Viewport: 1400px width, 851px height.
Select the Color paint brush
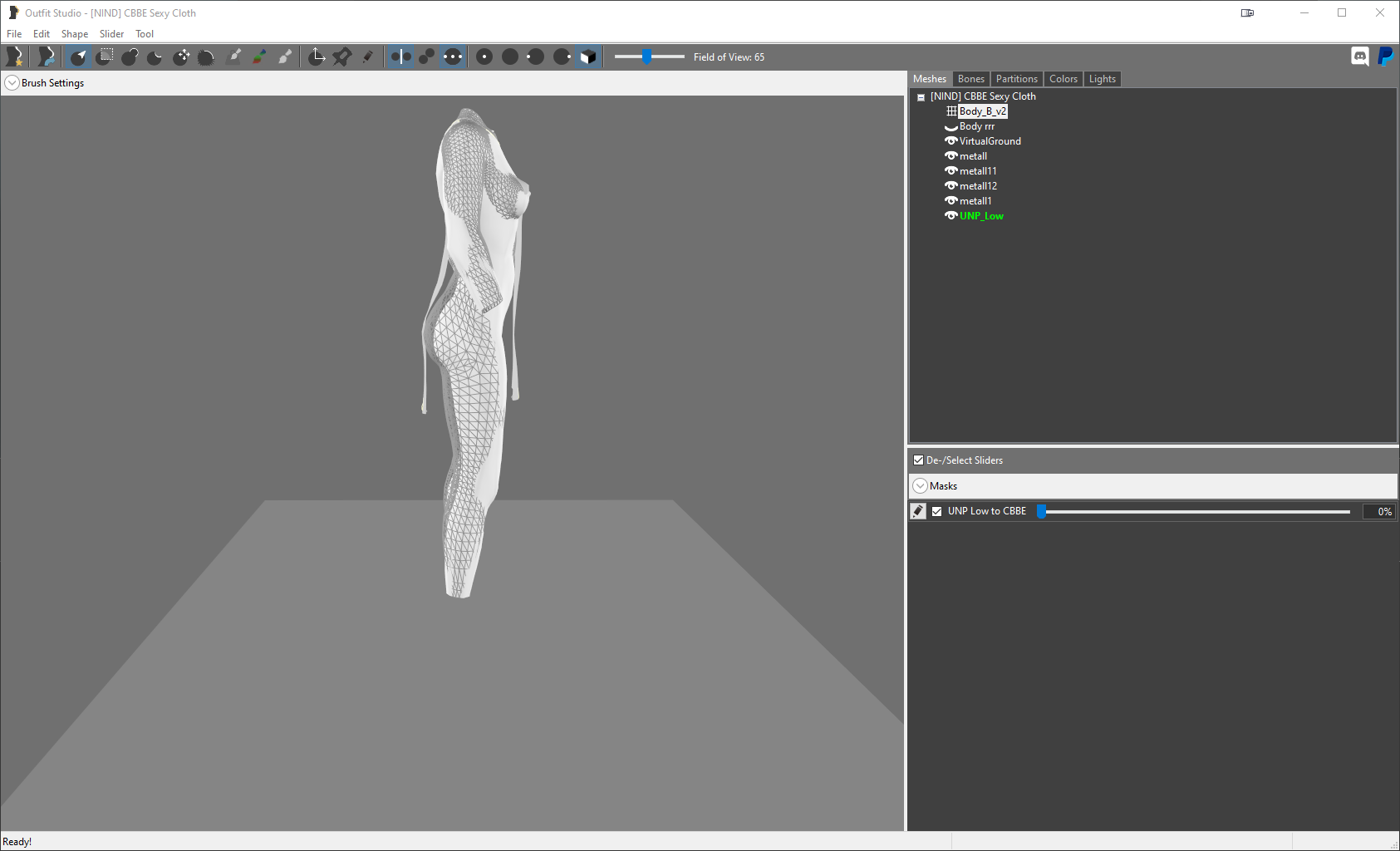pos(259,57)
